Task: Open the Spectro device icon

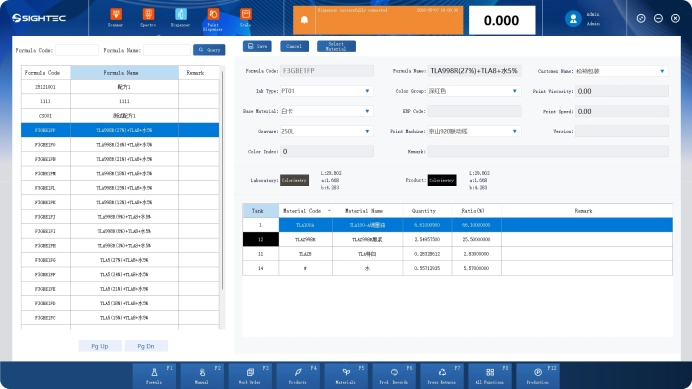Action: pos(148,18)
